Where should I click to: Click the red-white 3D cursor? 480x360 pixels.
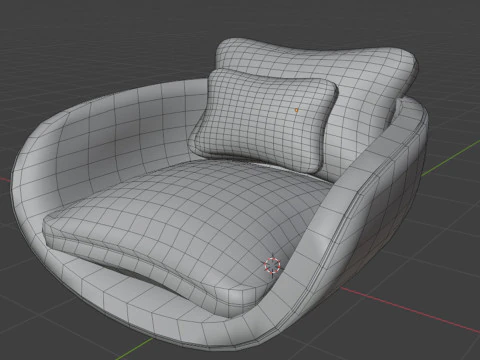click(272, 265)
